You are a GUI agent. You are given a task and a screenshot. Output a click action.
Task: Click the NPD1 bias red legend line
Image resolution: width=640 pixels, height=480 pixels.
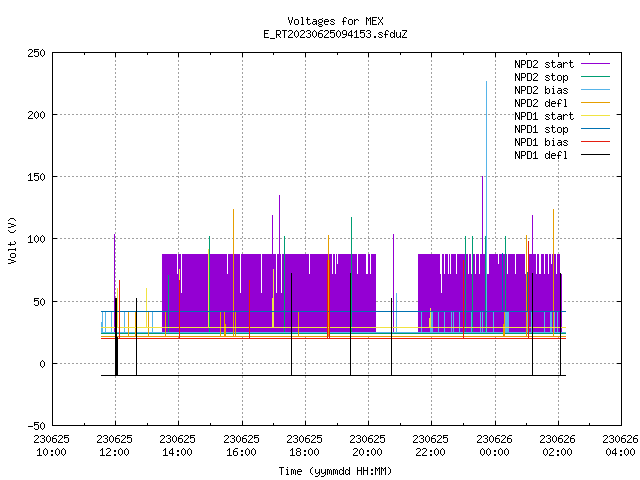tap(595, 142)
